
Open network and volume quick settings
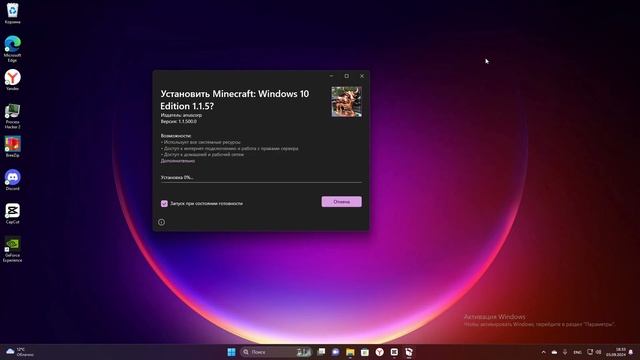594,352
